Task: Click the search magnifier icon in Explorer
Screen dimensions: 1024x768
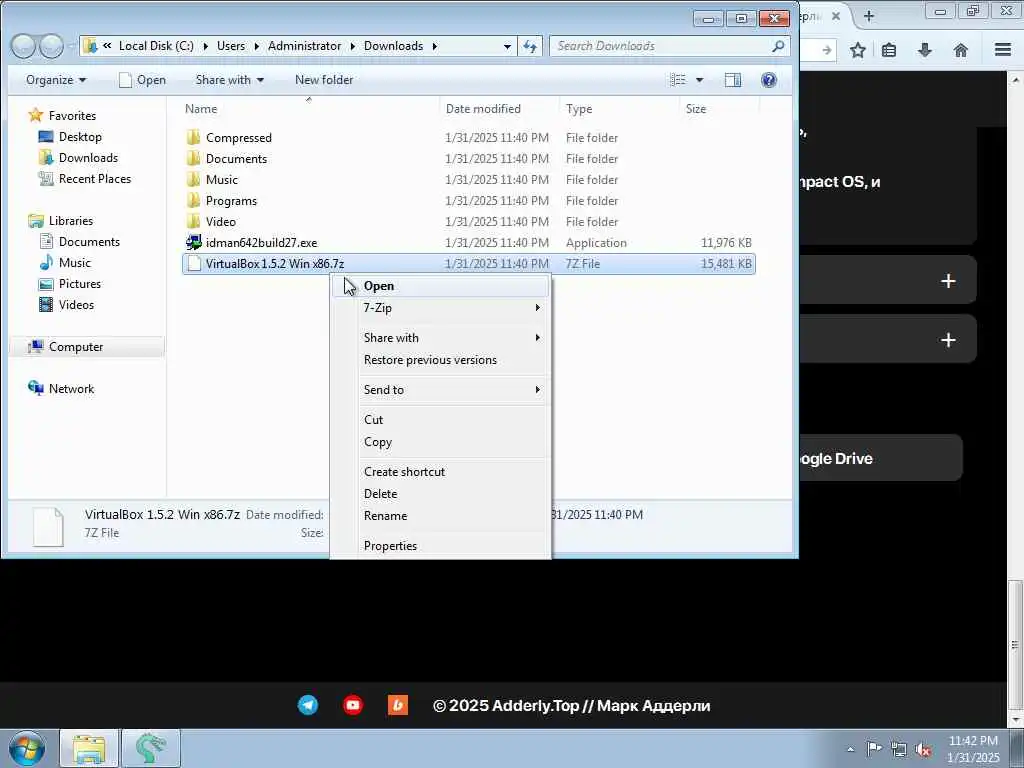Action: coord(778,46)
